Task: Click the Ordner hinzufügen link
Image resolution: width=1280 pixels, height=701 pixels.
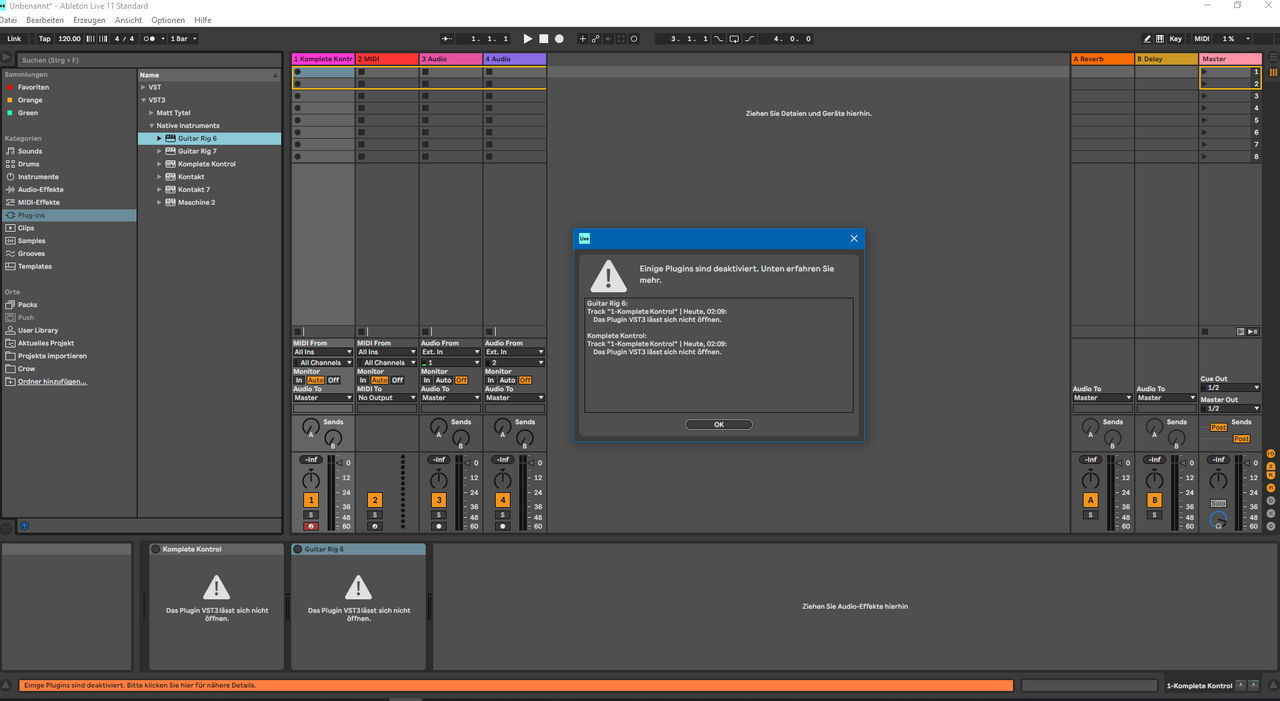Action: [52, 381]
